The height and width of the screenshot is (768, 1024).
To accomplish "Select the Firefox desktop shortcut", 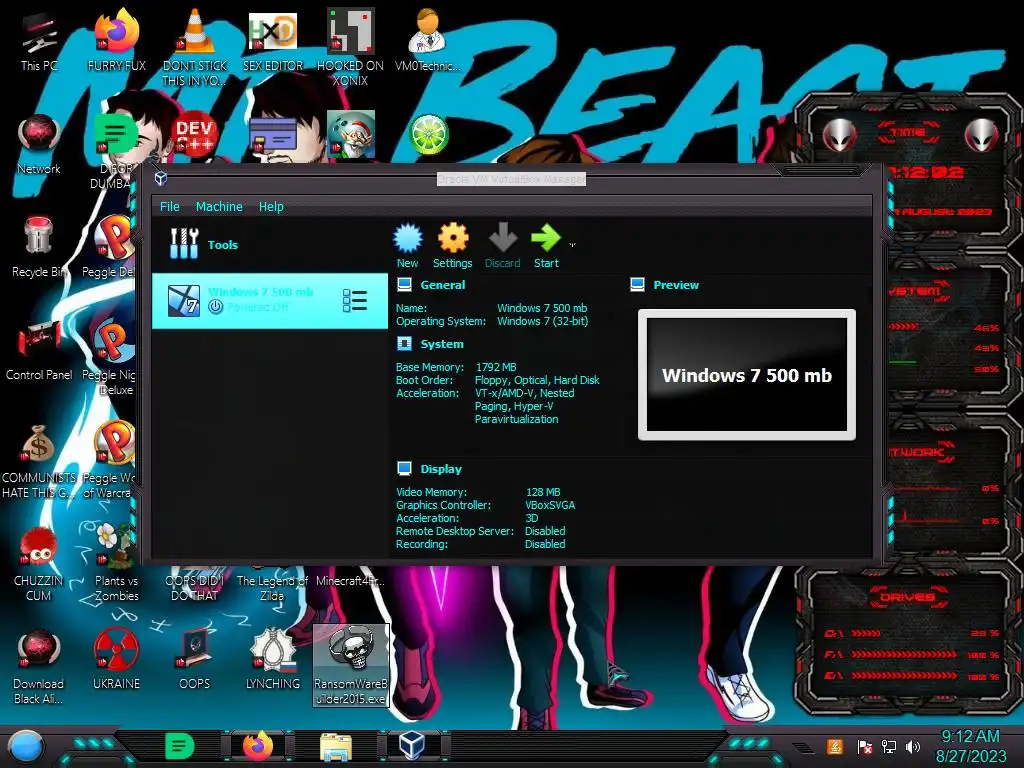I will point(116,40).
